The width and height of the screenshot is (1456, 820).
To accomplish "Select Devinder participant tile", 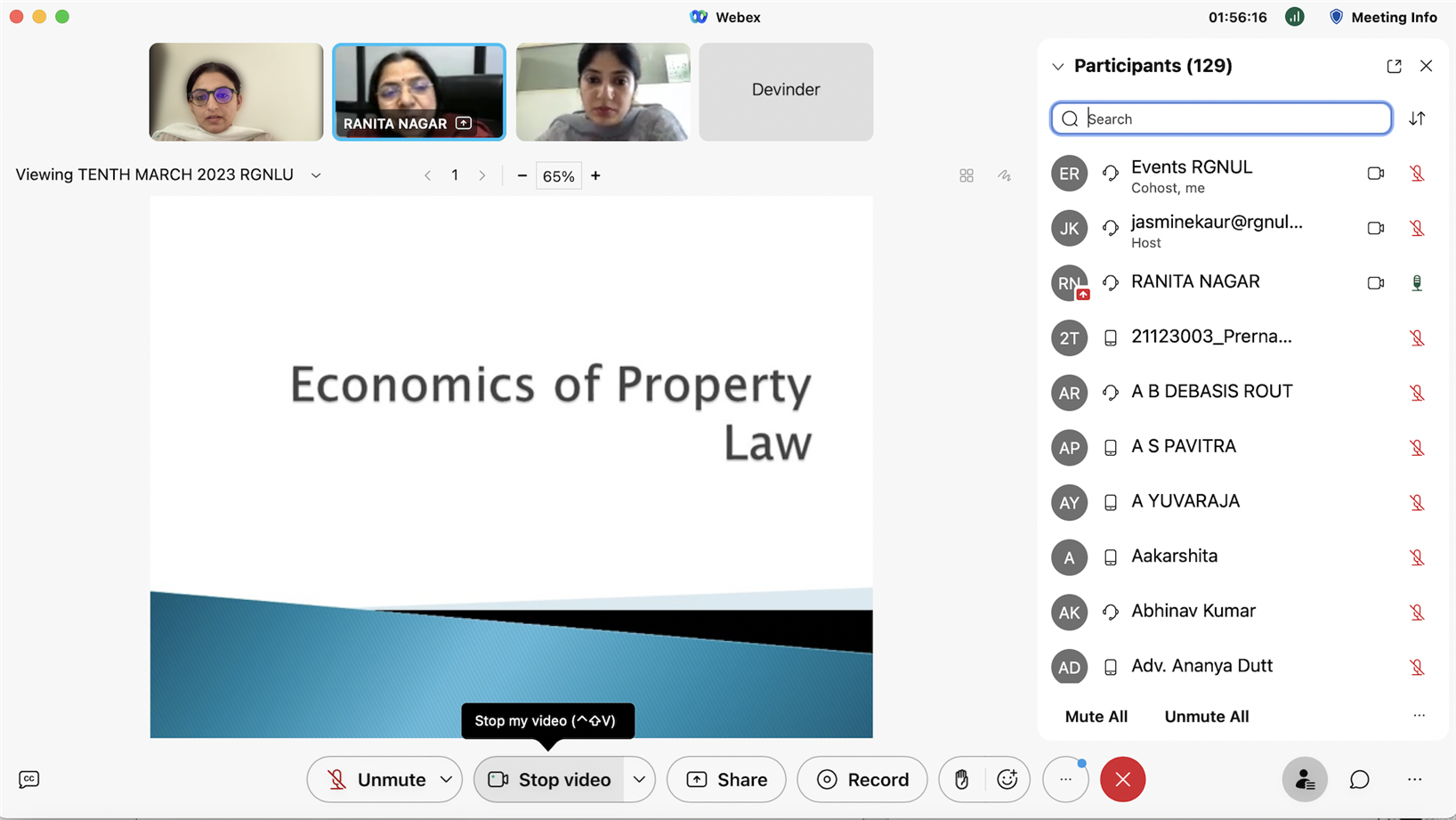I will coord(786,92).
